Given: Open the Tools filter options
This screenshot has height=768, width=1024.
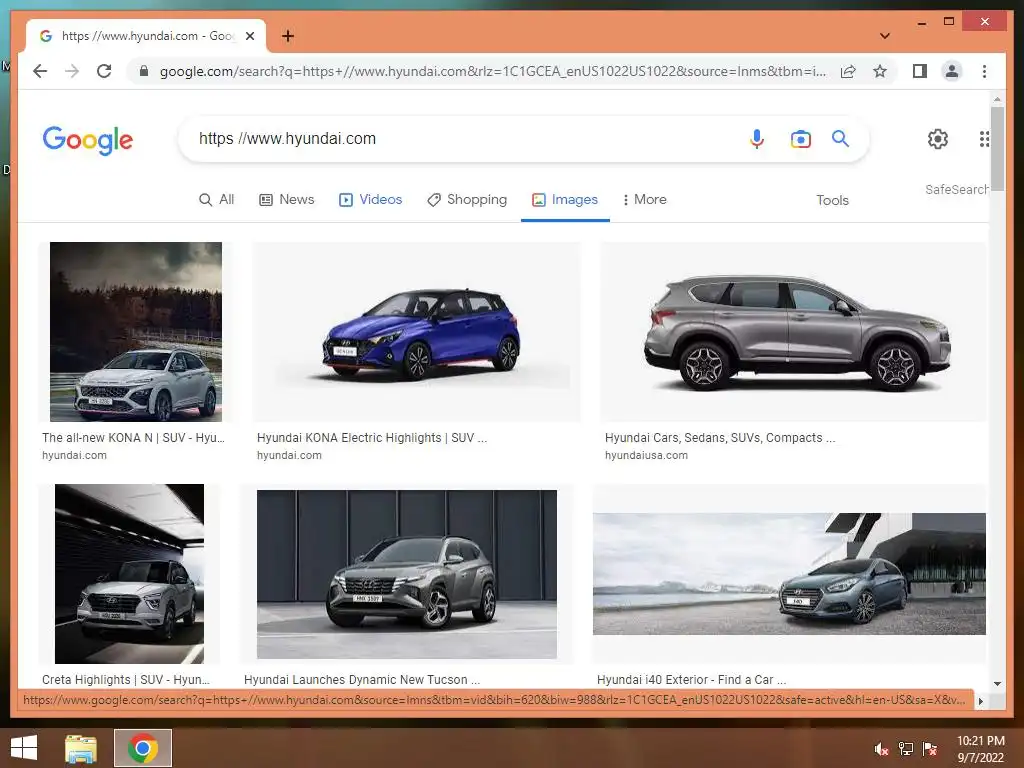Looking at the screenshot, I should pyautogui.click(x=832, y=200).
